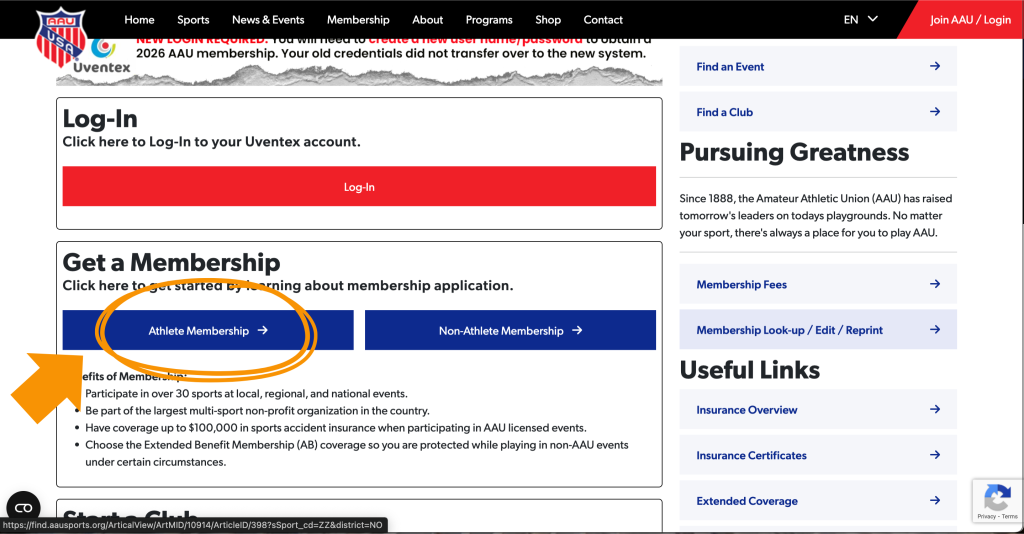Image resolution: width=1024 pixels, height=534 pixels.
Task: Open Membership Look-up / Edit / Reprint link
Action: tap(789, 330)
